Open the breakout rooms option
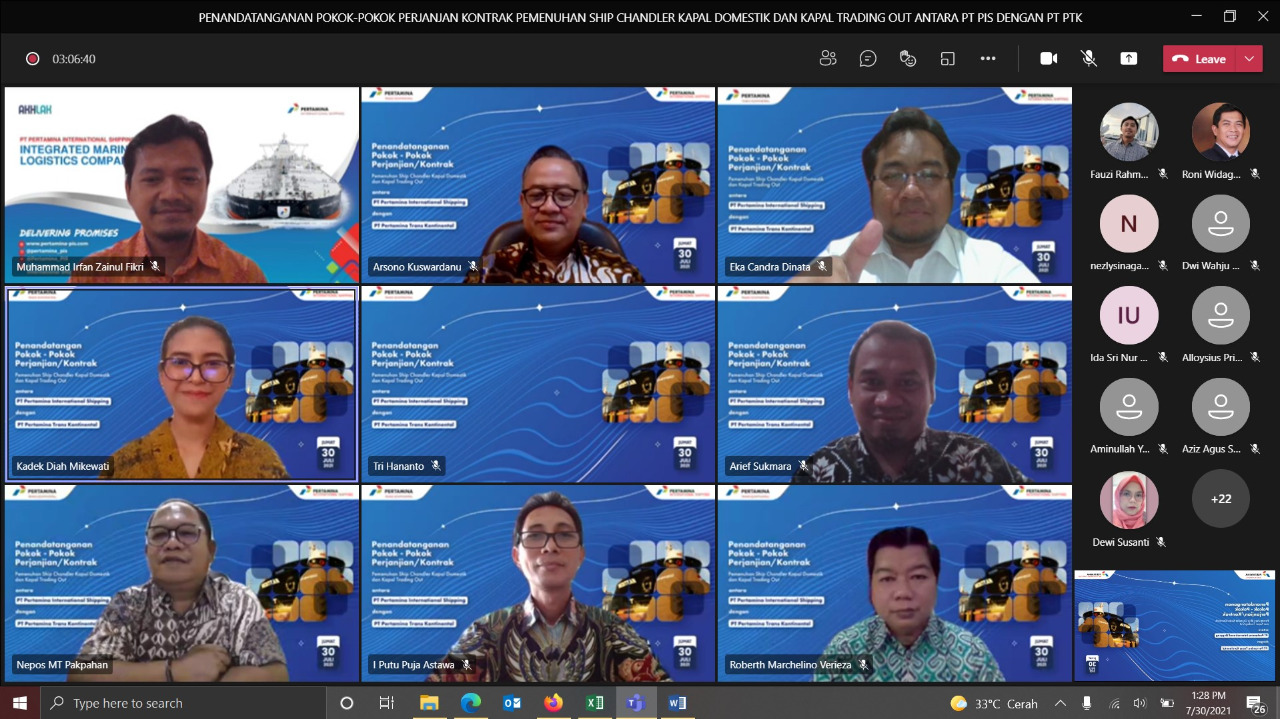This screenshot has height=719, width=1280. [948, 59]
